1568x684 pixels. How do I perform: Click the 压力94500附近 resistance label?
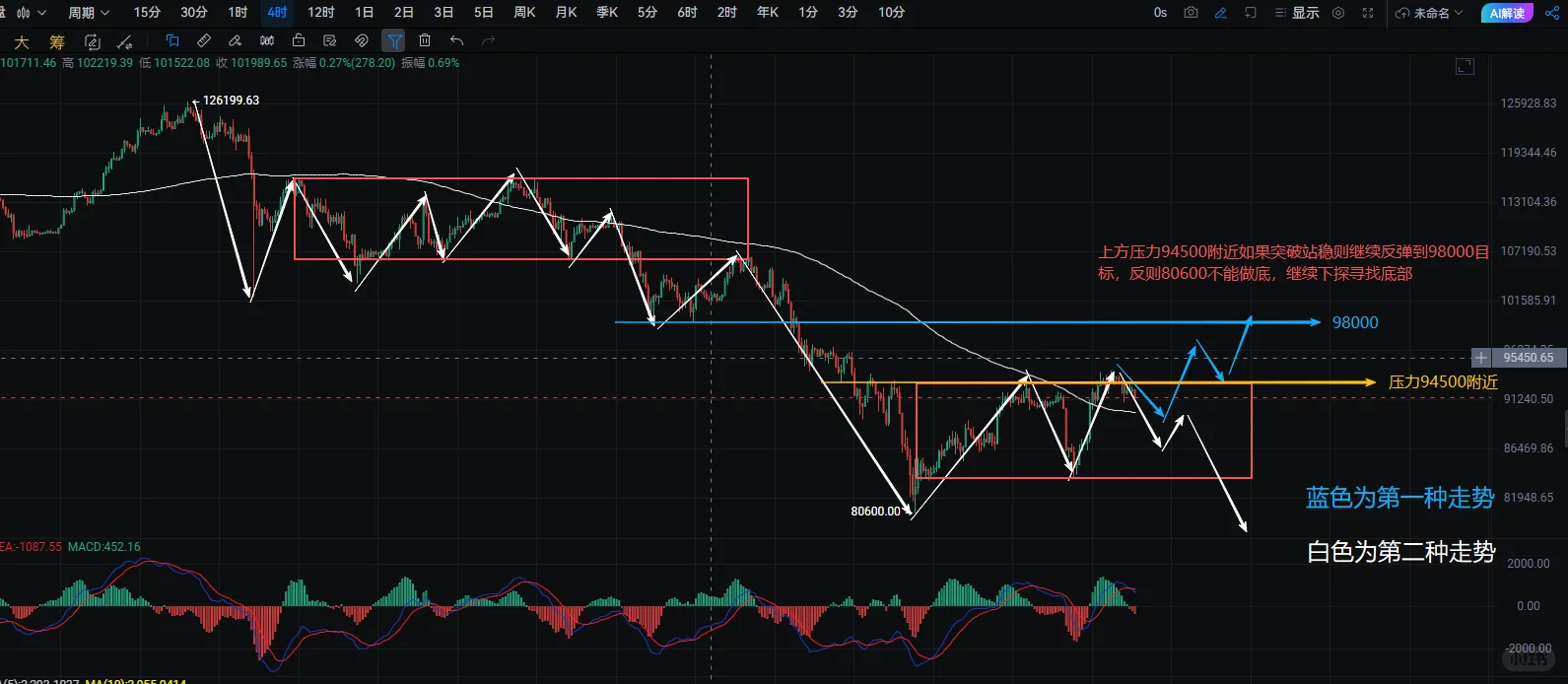point(1443,382)
